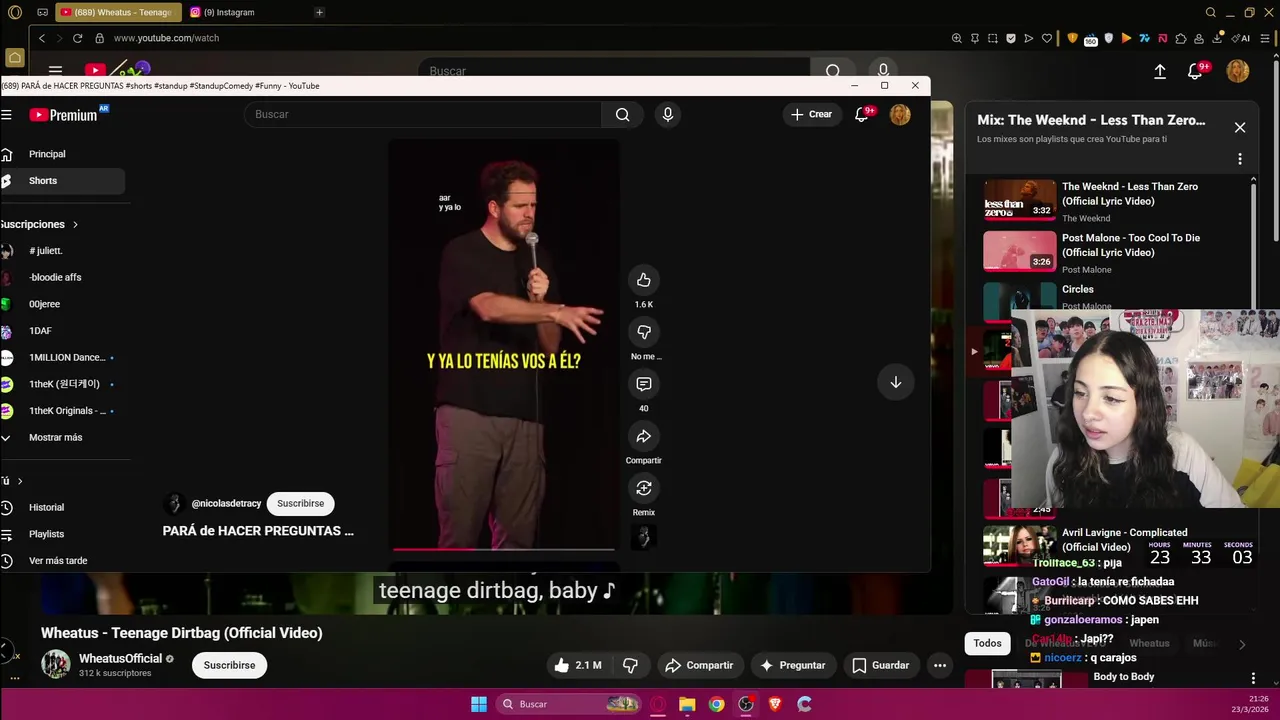Dislike the short via 'No me...' thumb
1280x720 pixels.
tap(644, 332)
